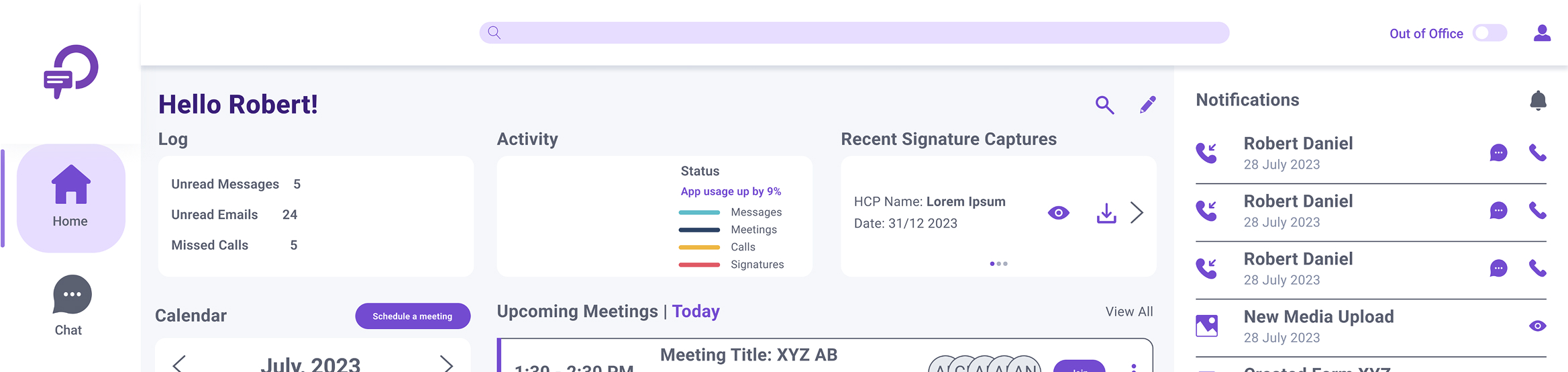Click the Schedule a meeting button
Viewport: 1568px width, 372px height.
click(x=413, y=316)
